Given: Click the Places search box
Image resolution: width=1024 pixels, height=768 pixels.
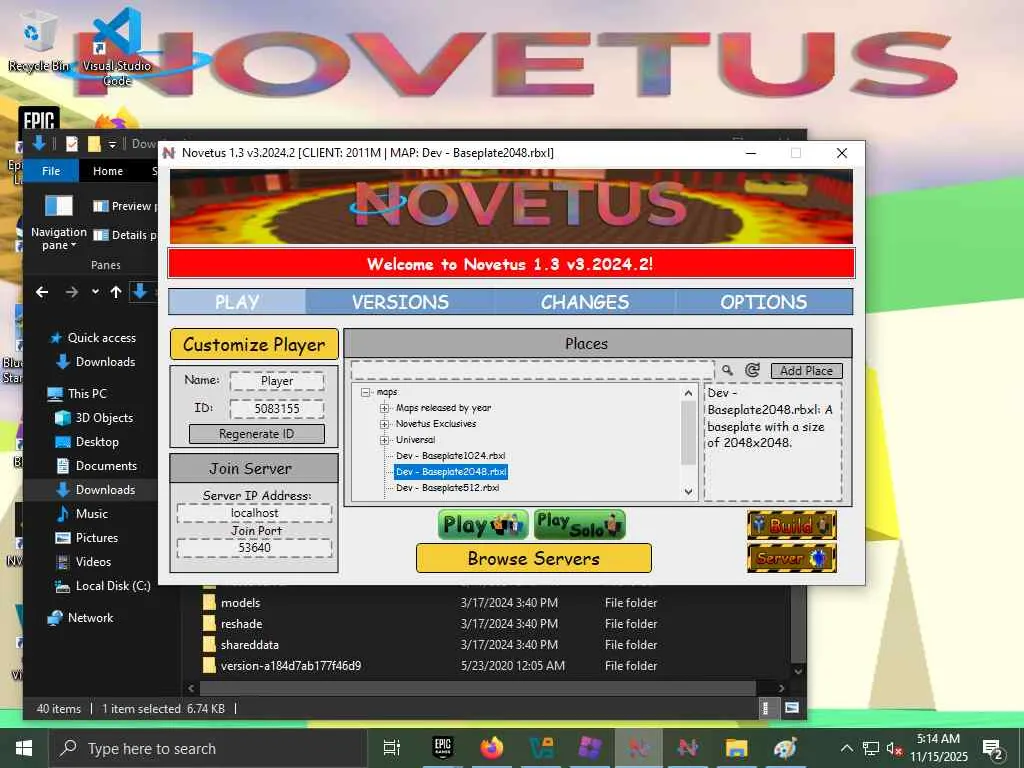Looking at the screenshot, I should [x=532, y=370].
